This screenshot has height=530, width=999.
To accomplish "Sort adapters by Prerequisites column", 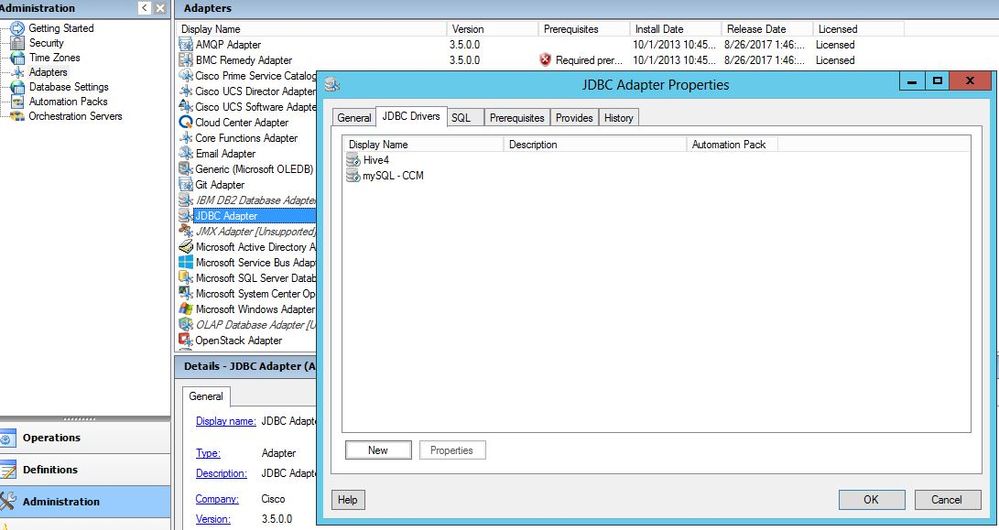I will (x=584, y=29).
